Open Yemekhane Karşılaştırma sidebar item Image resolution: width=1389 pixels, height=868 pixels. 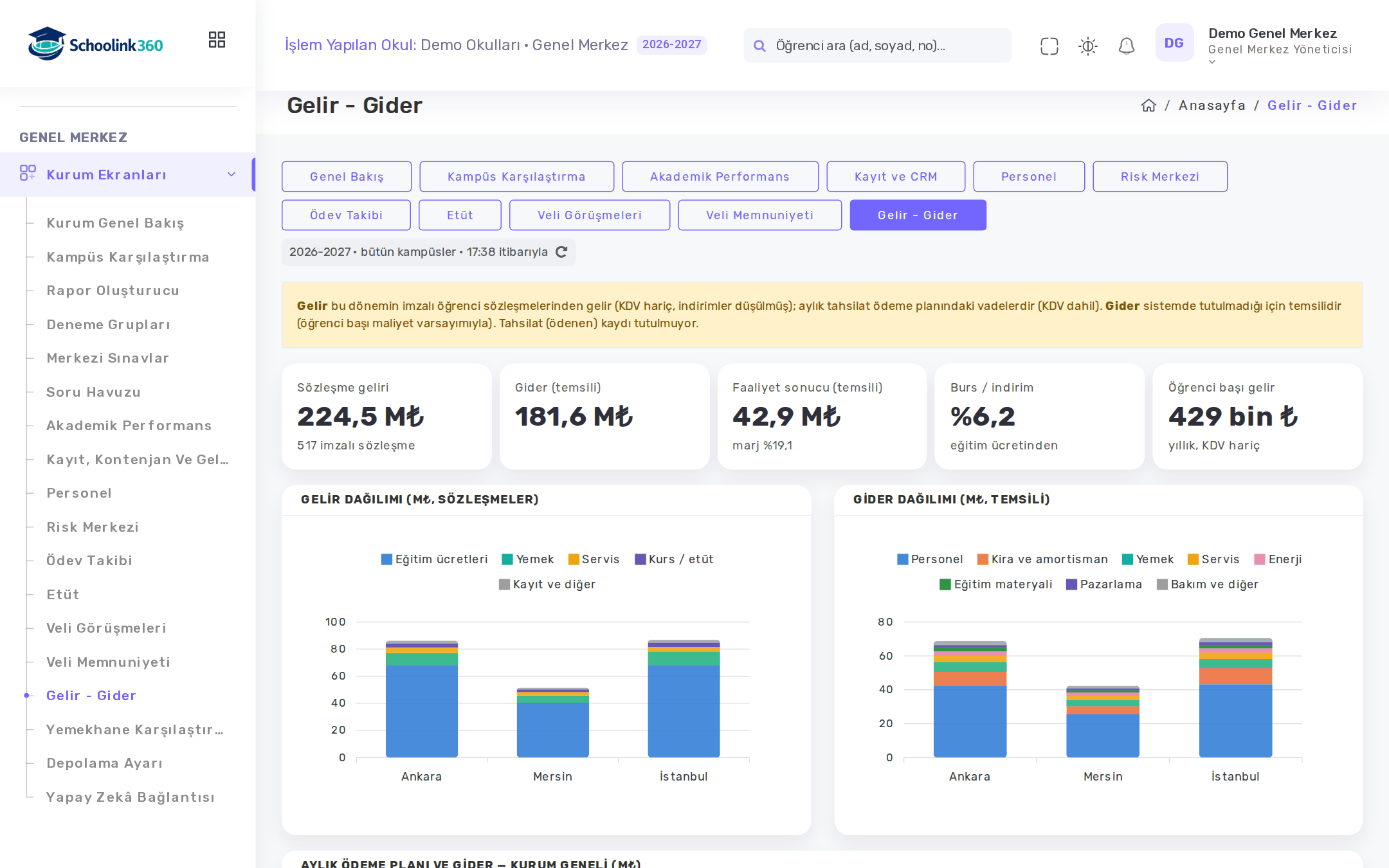coord(135,730)
